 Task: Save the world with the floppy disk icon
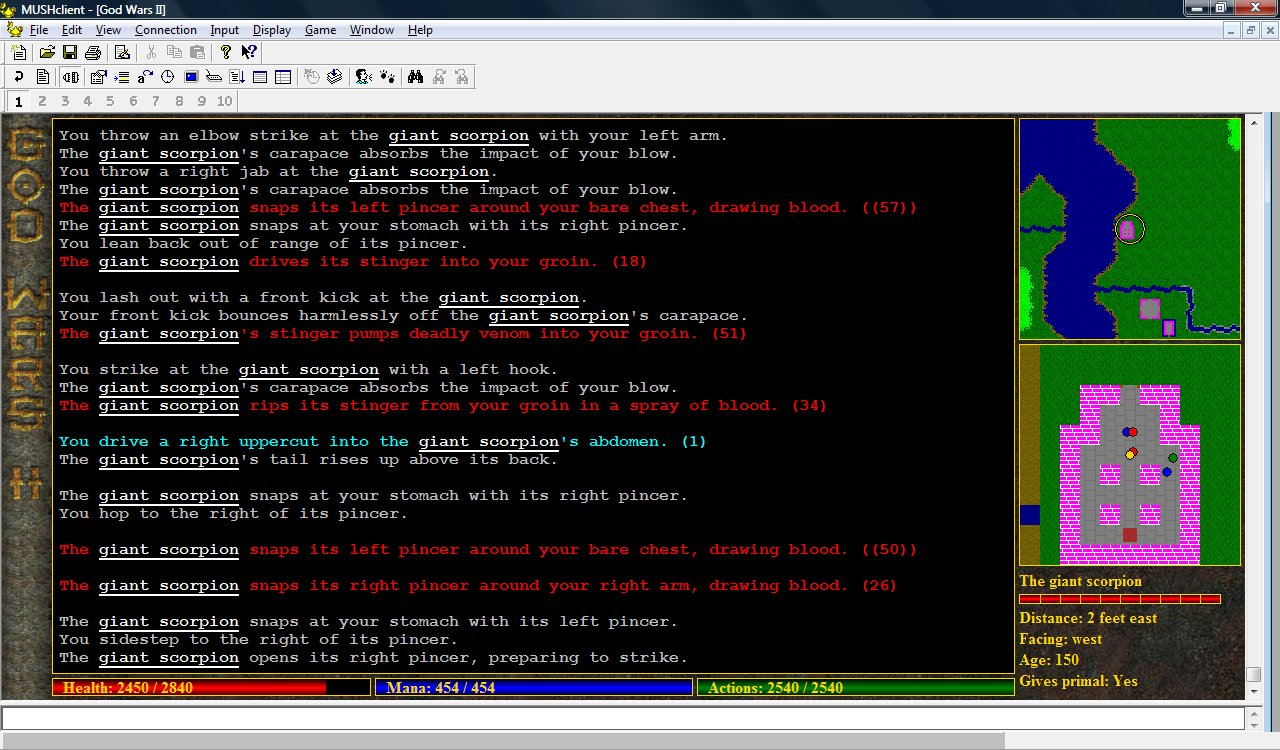tap(70, 53)
